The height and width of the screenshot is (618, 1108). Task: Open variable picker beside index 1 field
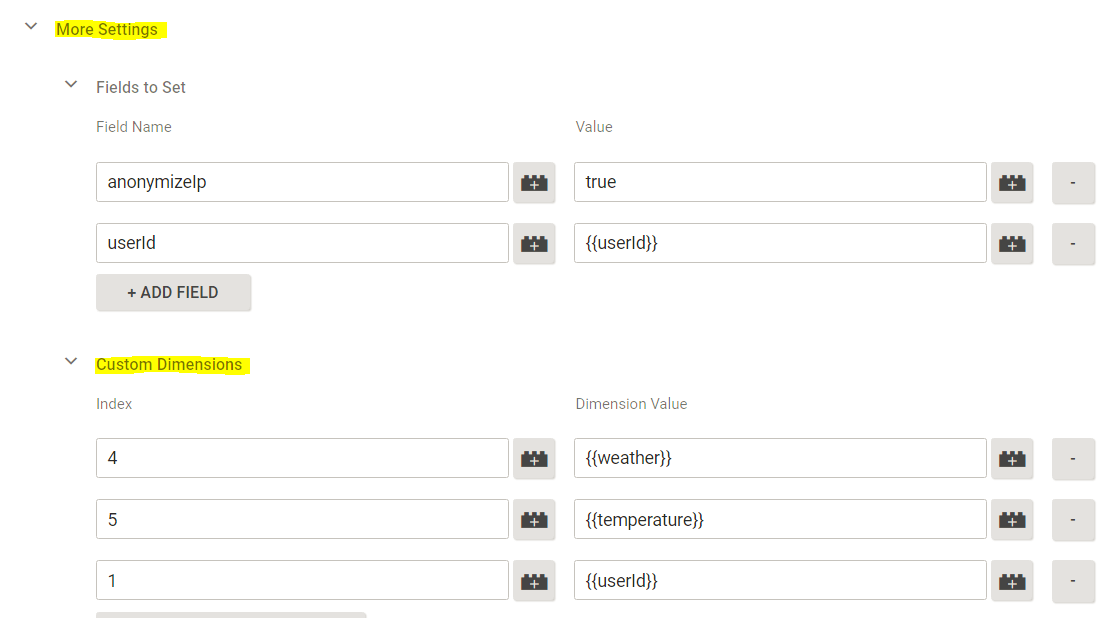pyautogui.click(x=534, y=581)
